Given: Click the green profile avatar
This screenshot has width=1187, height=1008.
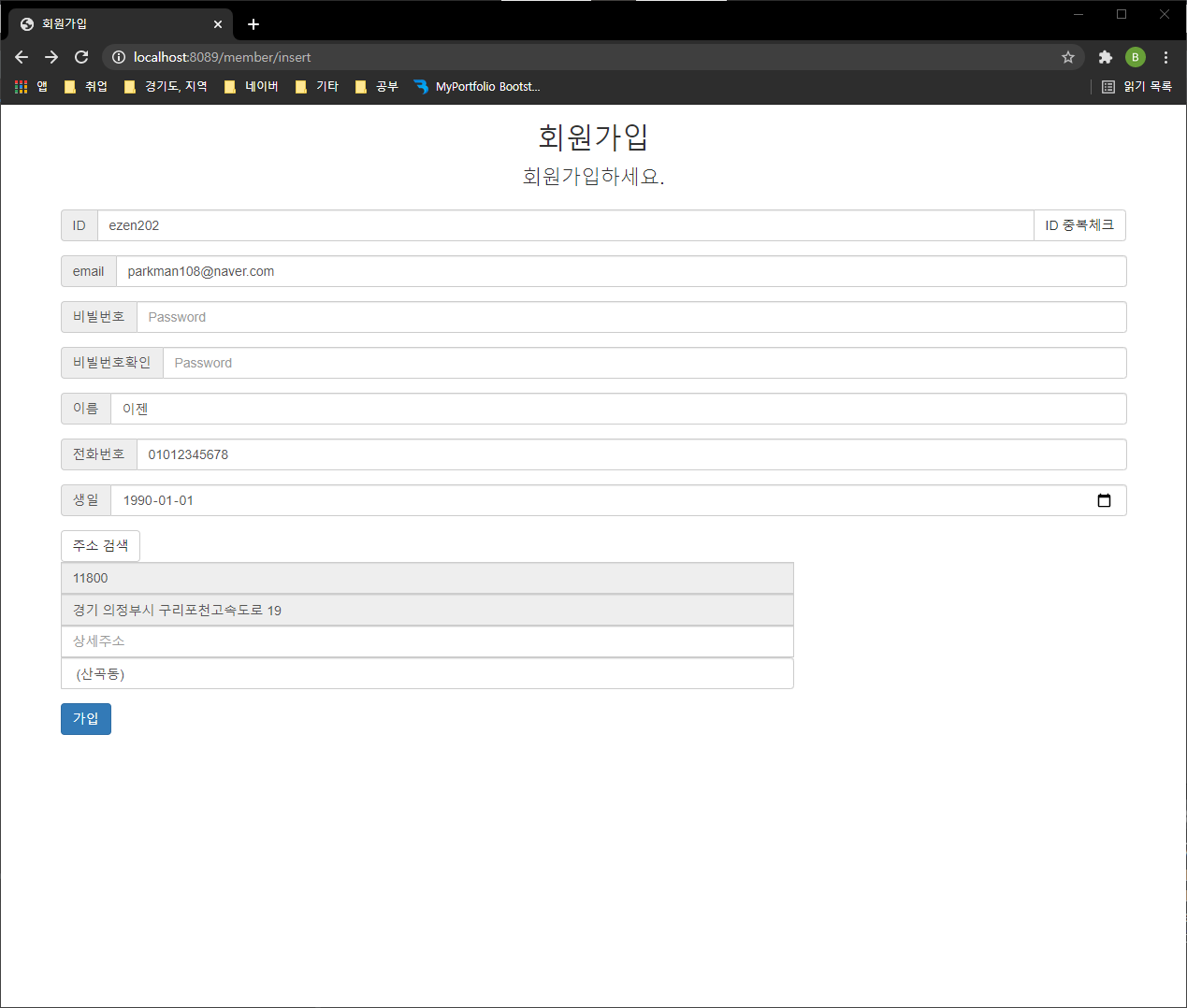Looking at the screenshot, I should point(1135,57).
